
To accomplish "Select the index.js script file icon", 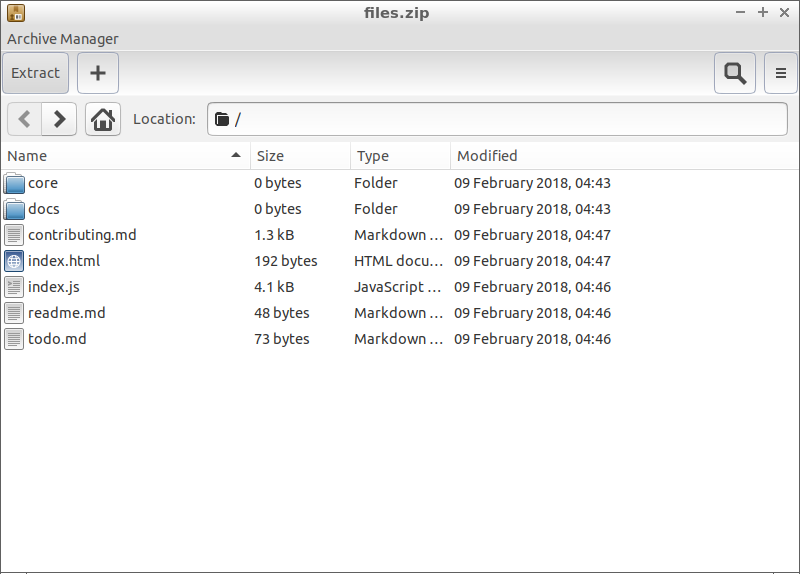I will coord(14,287).
